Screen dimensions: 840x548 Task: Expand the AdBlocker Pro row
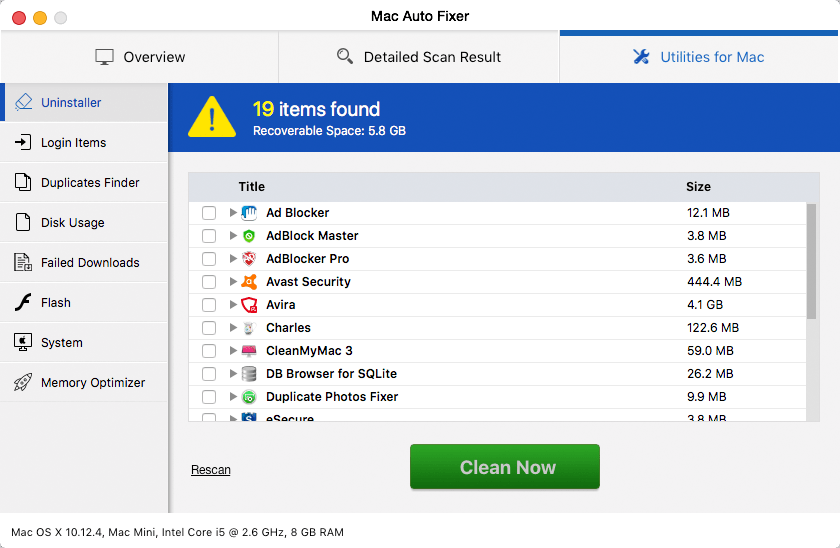point(233,258)
